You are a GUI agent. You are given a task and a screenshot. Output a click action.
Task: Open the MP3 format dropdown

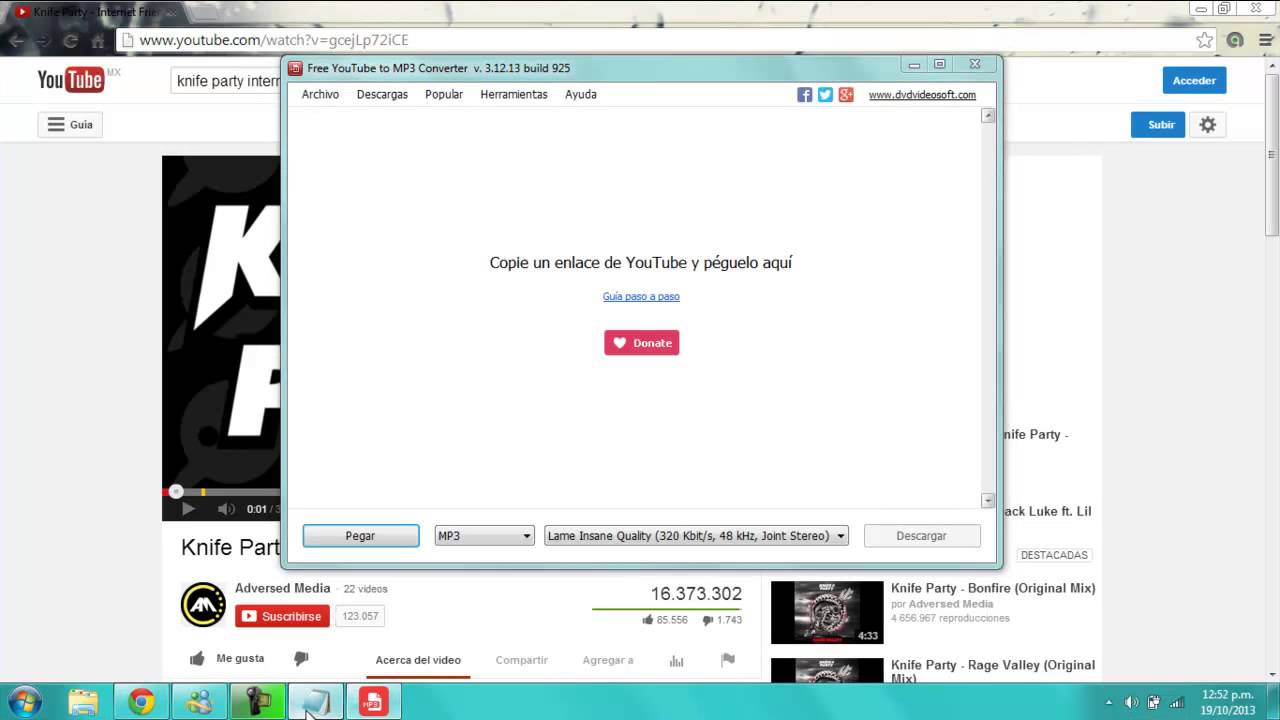(484, 536)
